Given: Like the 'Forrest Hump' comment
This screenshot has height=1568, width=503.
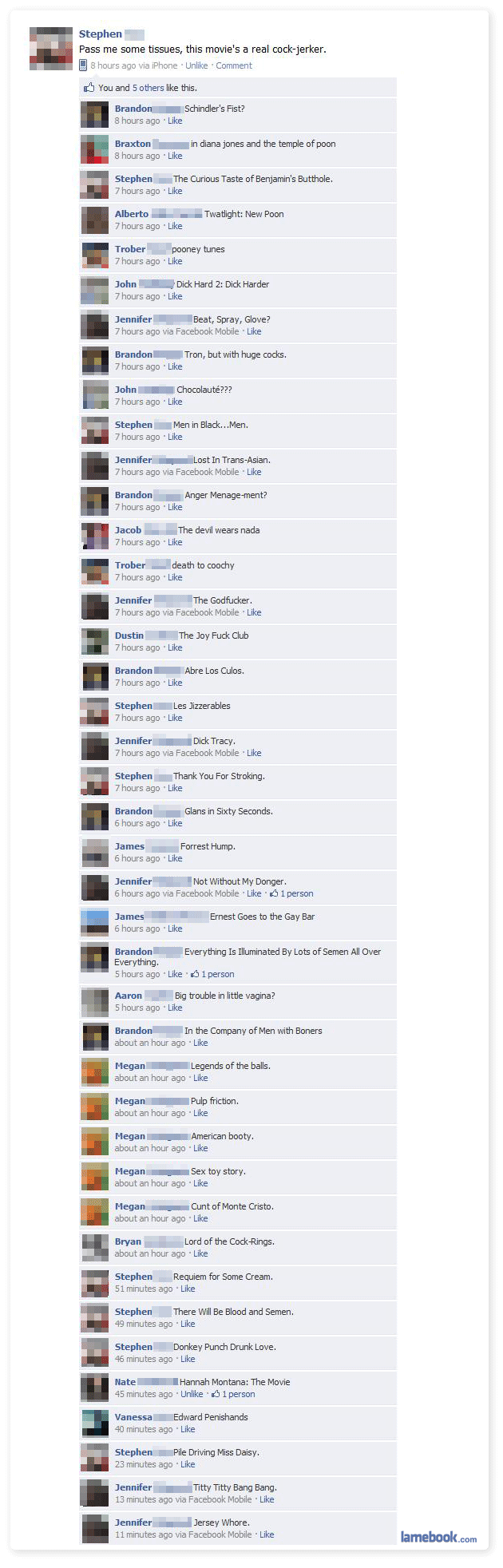Looking at the screenshot, I should coord(175,858).
